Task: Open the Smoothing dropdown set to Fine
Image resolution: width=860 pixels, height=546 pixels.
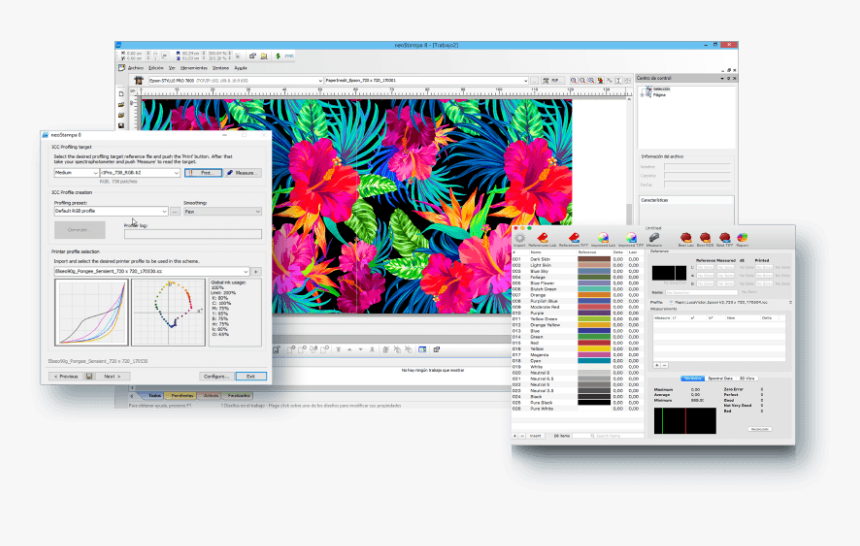Action: tap(222, 212)
